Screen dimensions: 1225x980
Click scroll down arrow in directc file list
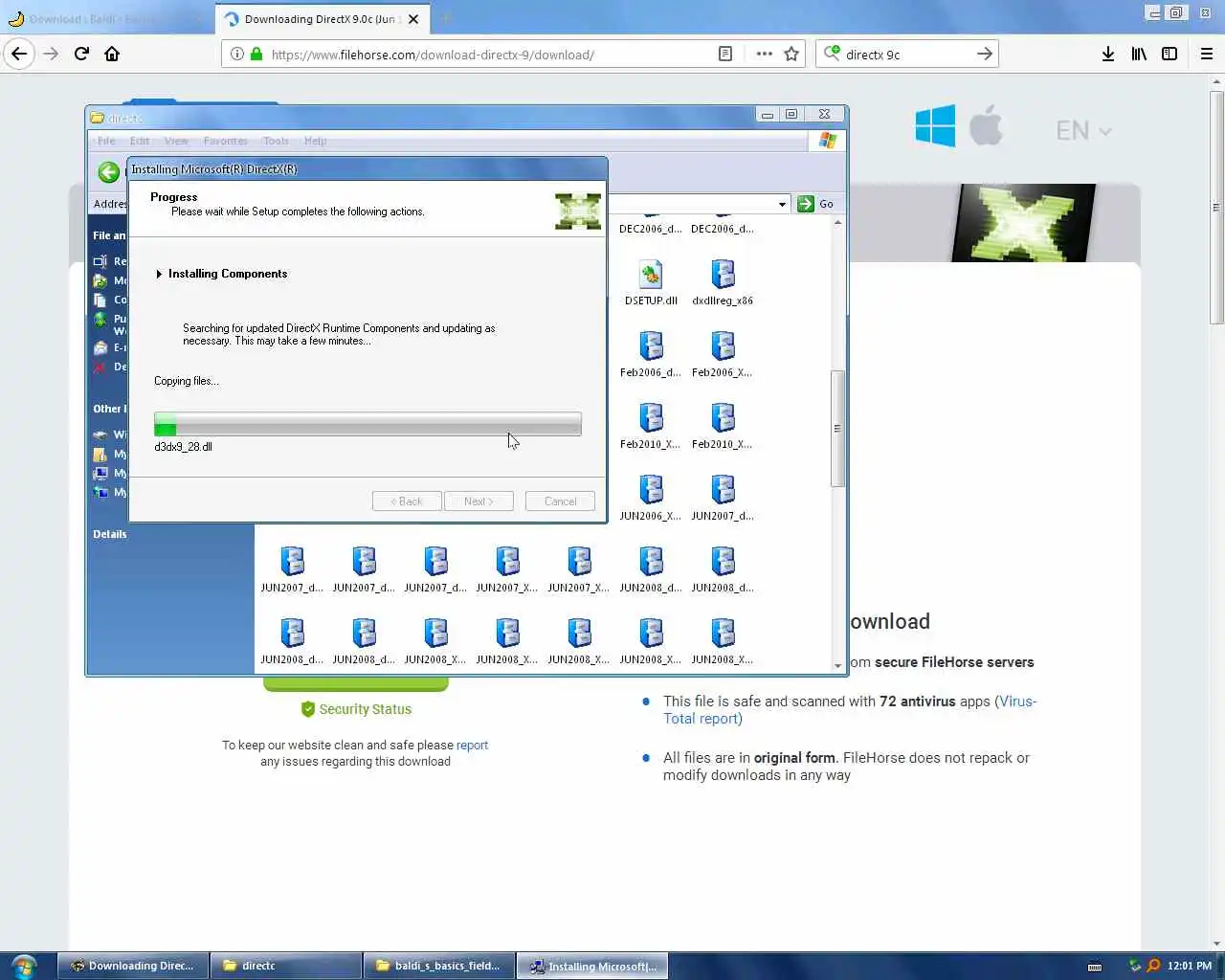[x=837, y=665]
